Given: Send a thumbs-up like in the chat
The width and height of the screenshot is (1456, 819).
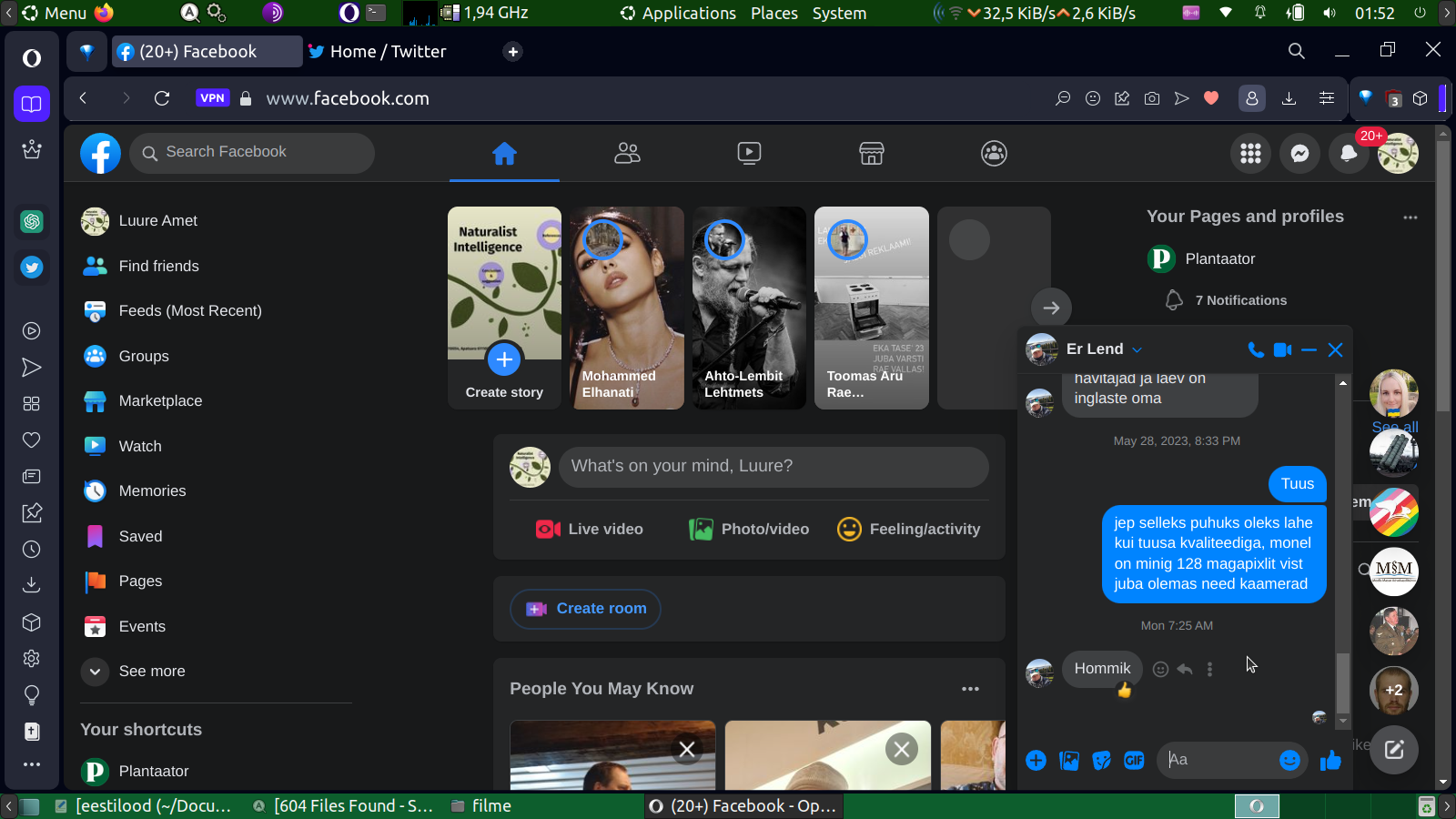Looking at the screenshot, I should [1330, 760].
